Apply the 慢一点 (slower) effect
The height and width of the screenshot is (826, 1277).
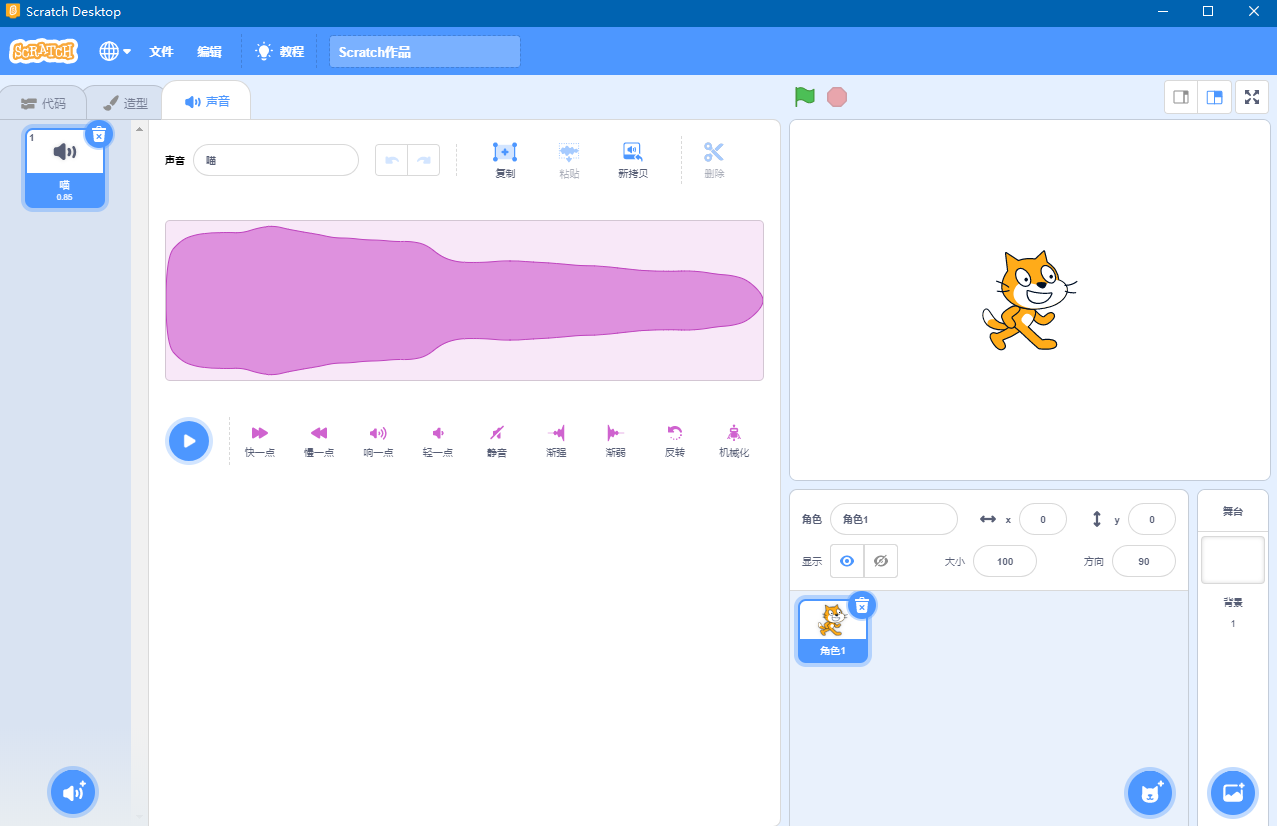point(318,440)
